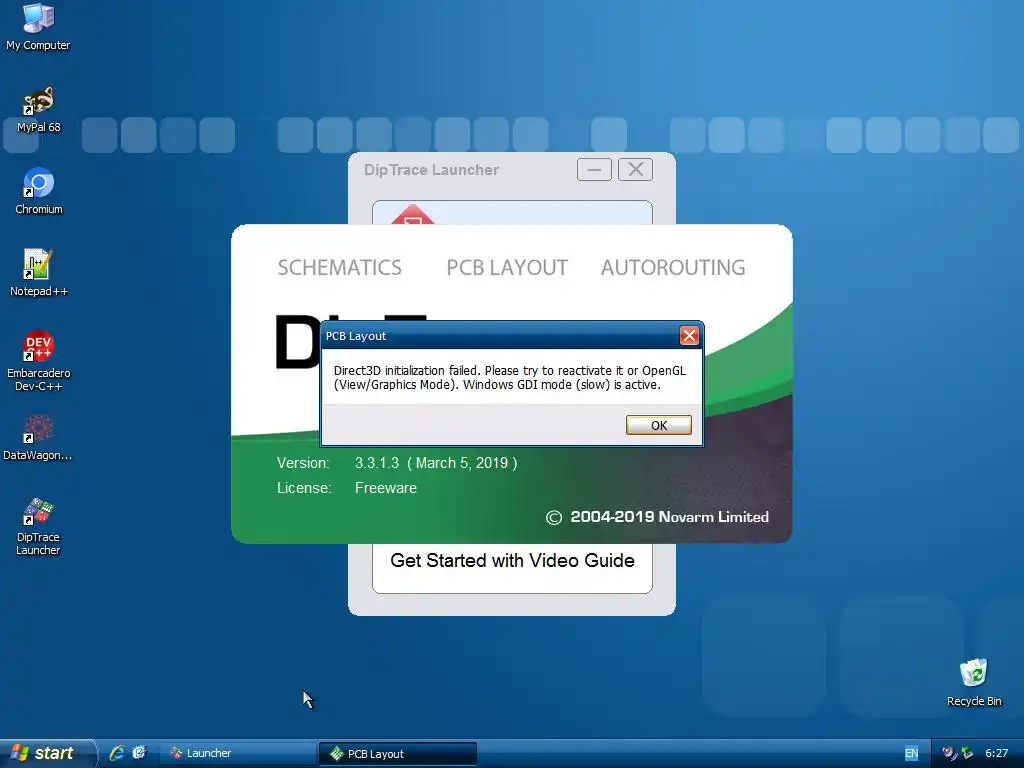Click the second system tray icon
1024x768 pixels.
click(967, 753)
